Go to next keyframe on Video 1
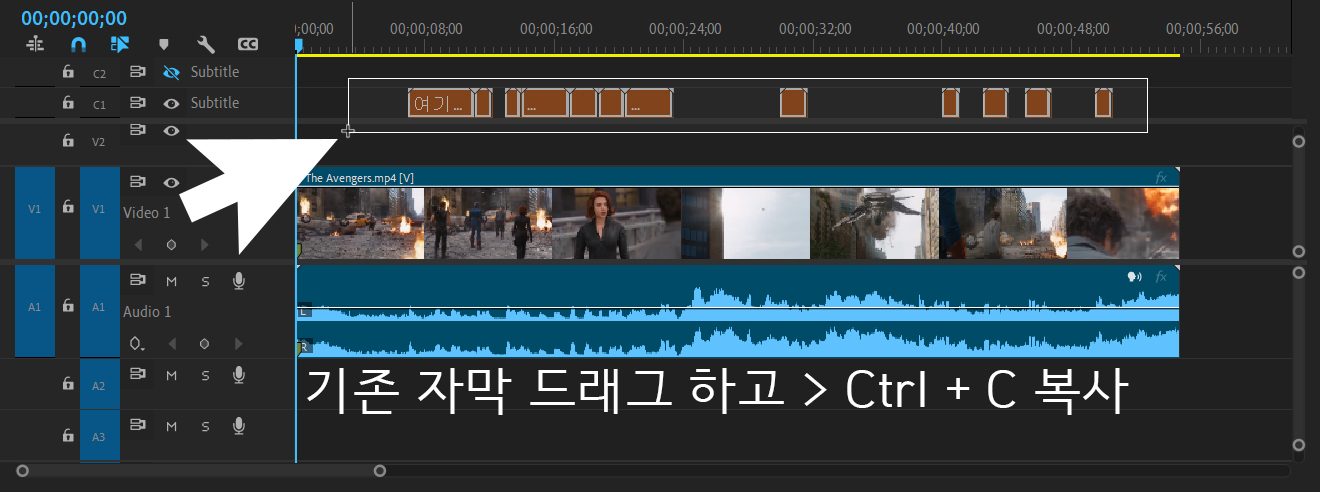This screenshot has width=1320, height=492. coord(205,244)
